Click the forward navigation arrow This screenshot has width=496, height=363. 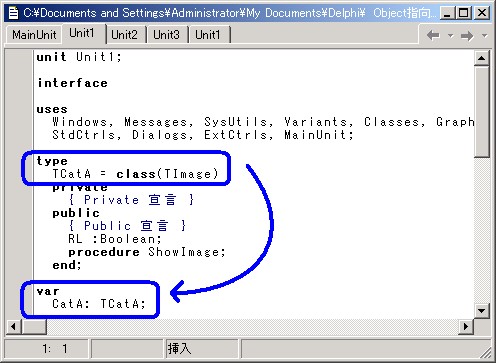coord(467,35)
